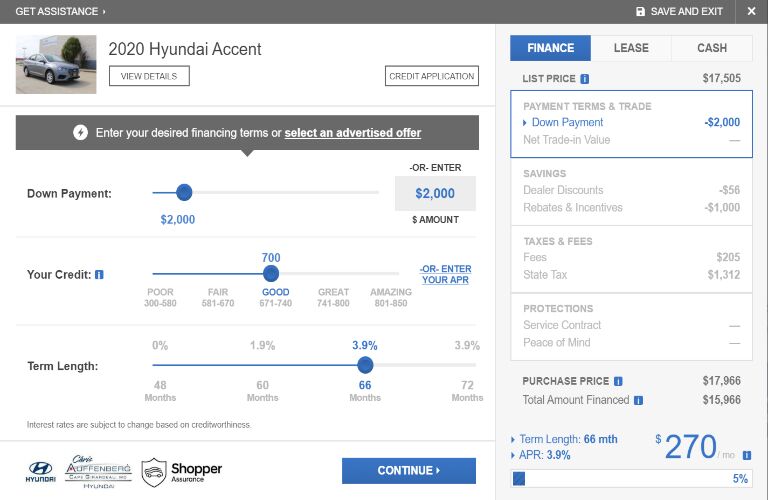This screenshot has width=768, height=500.
Task: Click the List Price info icon
Action: coord(584,79)
